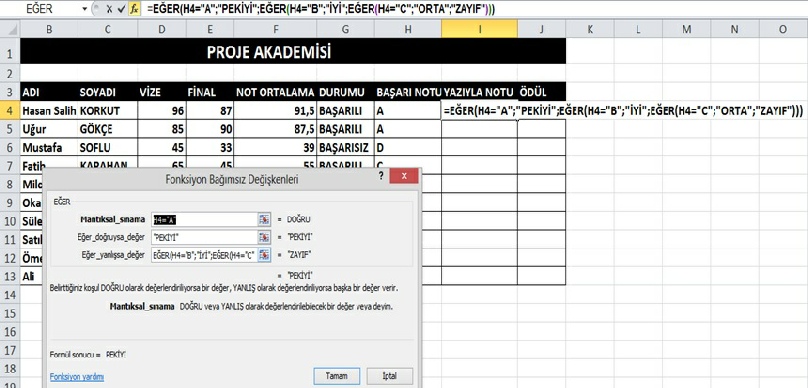Select column B header
The image size is (808, 388).
49,30
